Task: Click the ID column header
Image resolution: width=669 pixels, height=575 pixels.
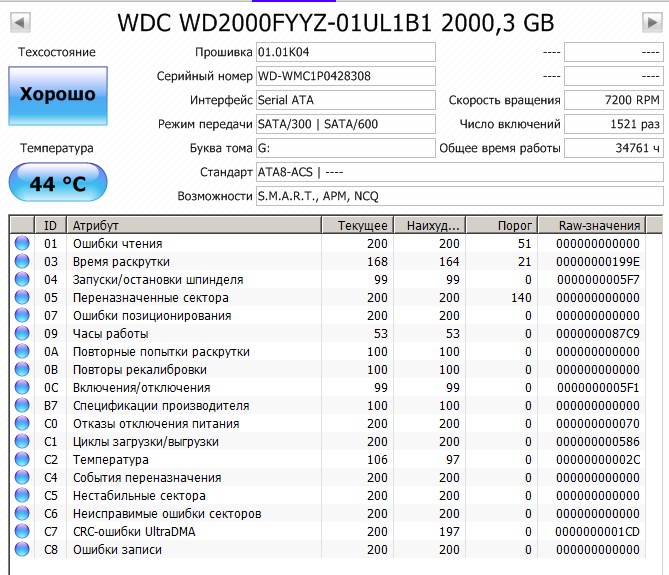Action: click(x=50, y=226)
